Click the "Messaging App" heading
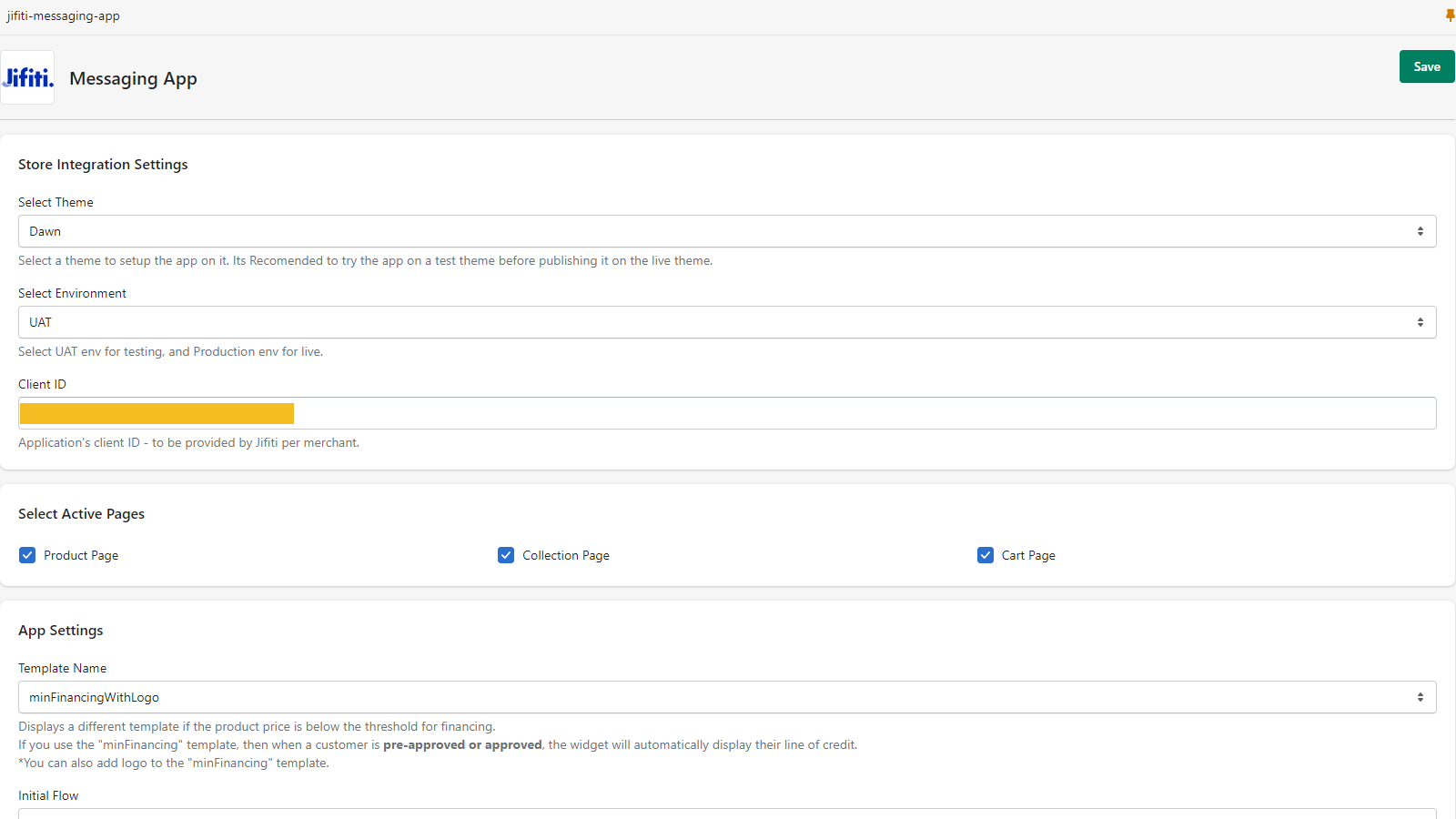Screen dimensions: 1456x819 133,79
